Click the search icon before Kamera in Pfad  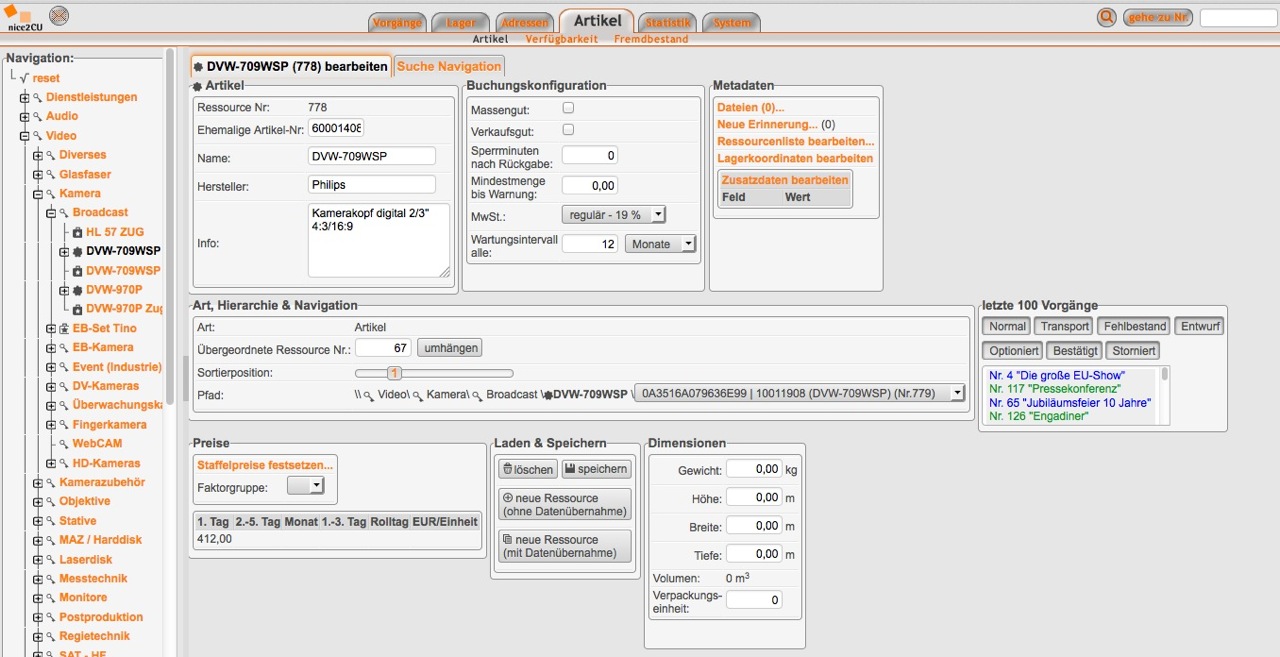coord(420,394)
